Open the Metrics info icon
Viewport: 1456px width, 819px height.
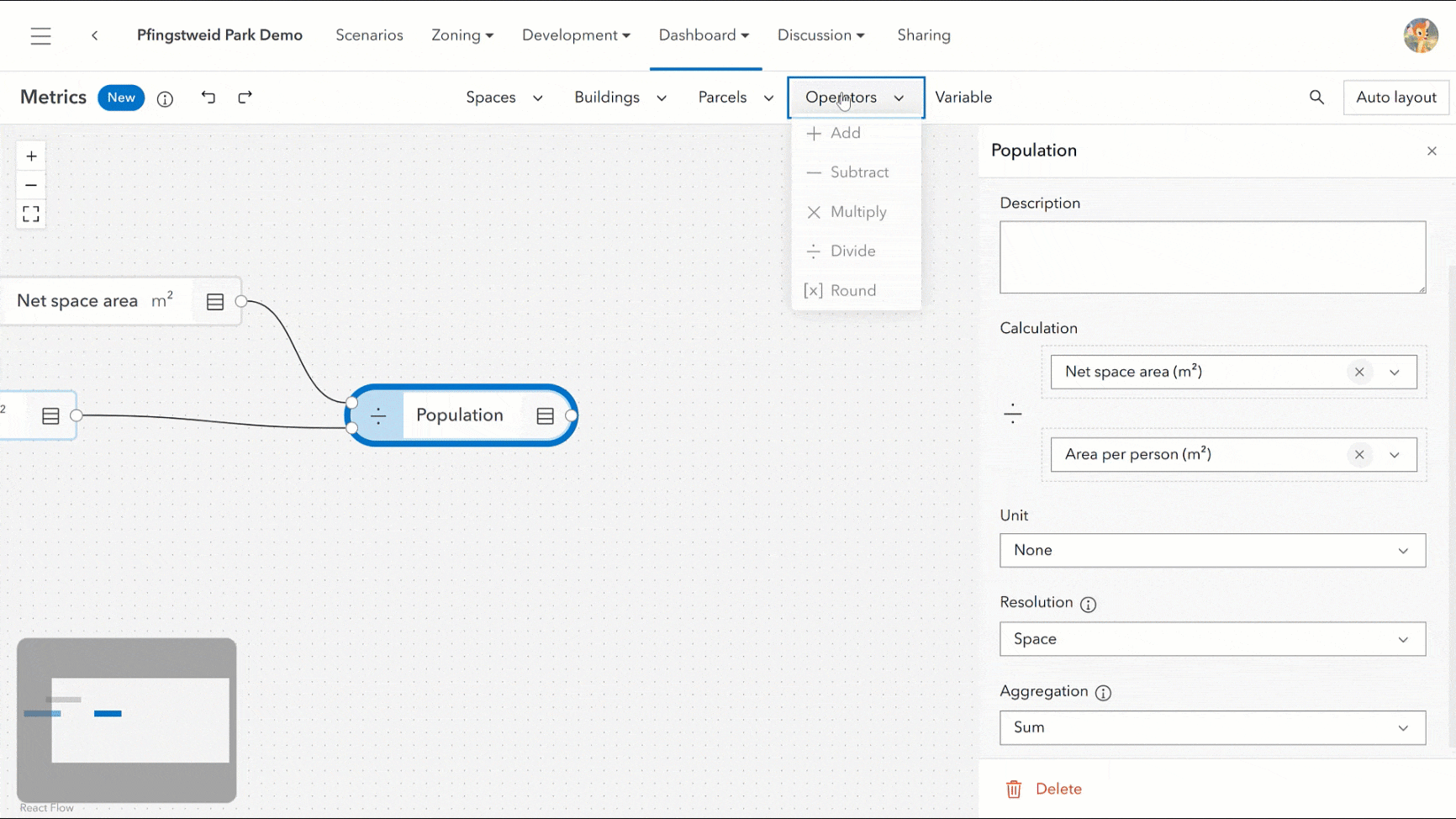point(166,99)
